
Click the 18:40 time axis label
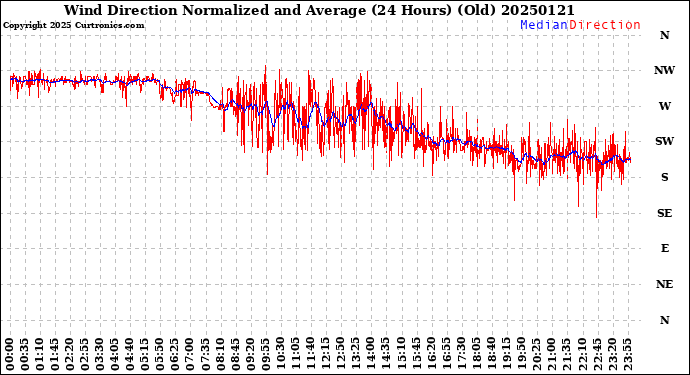[491, 354]
